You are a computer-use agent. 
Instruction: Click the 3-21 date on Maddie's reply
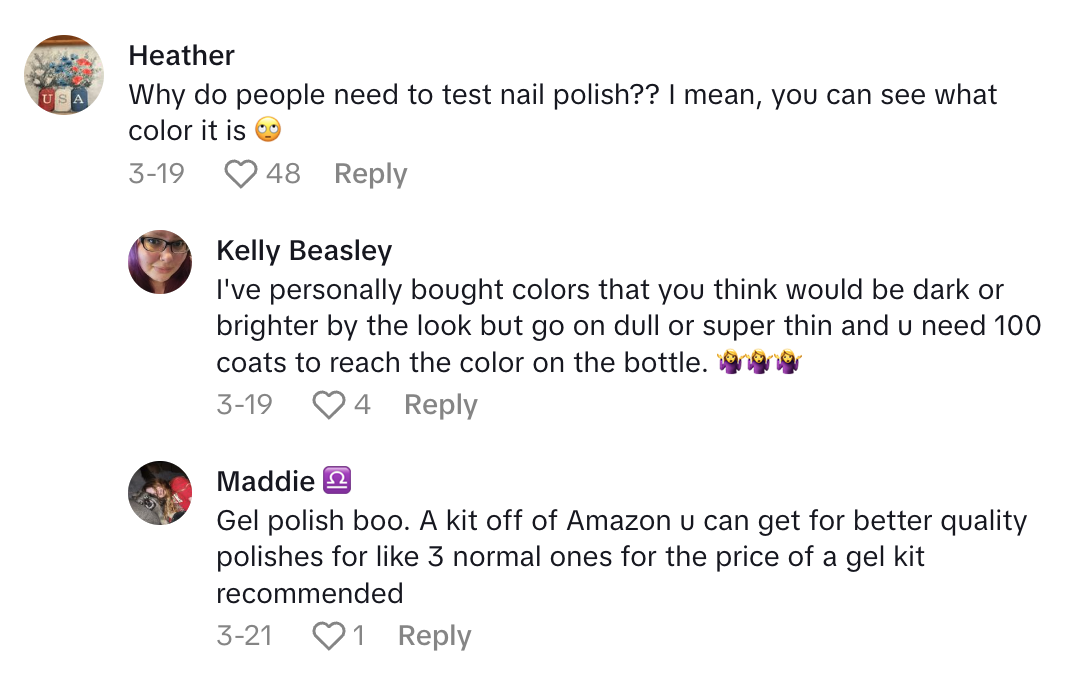pos(244,636)
